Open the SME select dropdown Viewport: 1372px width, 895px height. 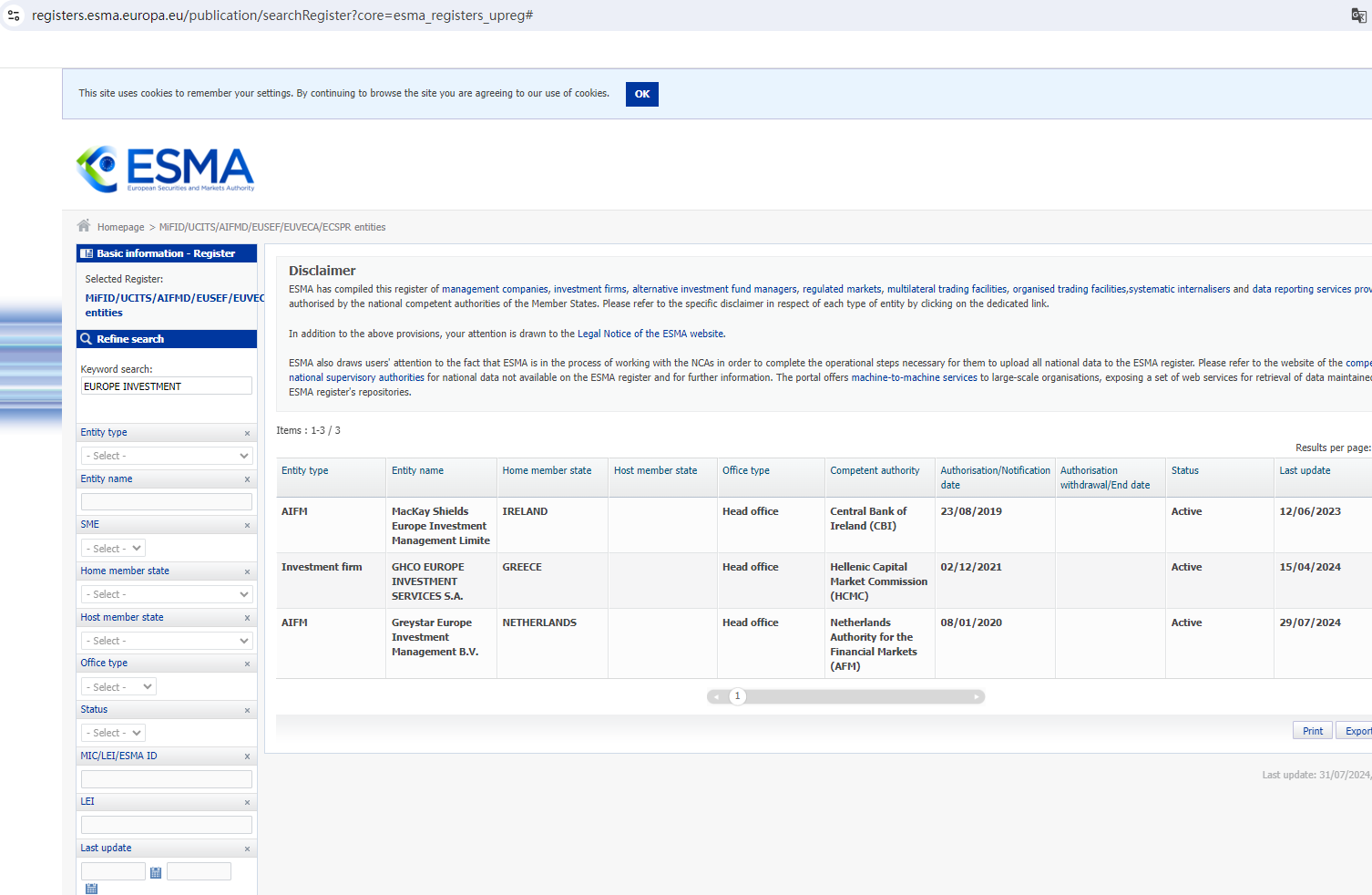coord(113,549)
